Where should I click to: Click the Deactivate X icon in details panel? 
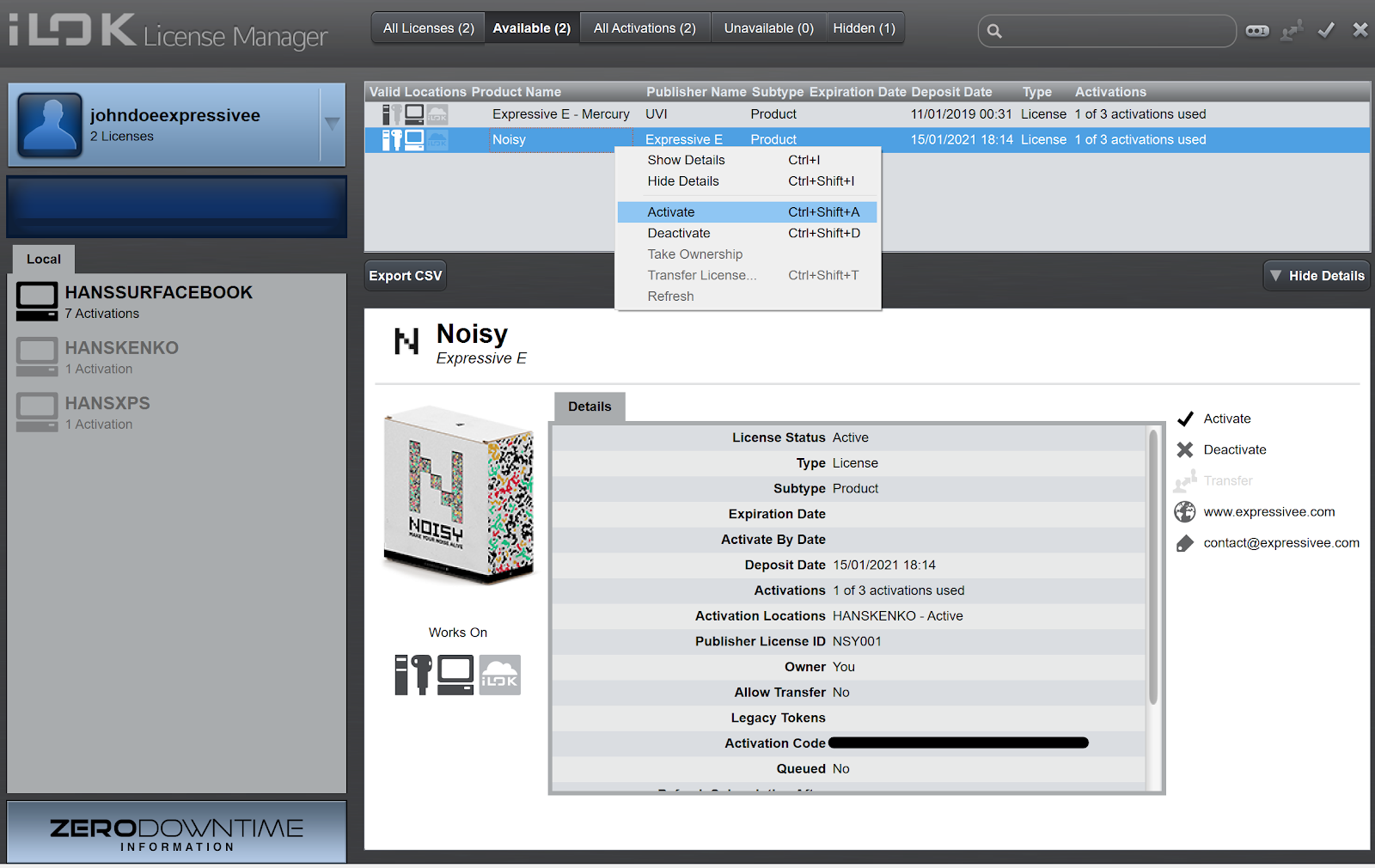coord(1185,449)
